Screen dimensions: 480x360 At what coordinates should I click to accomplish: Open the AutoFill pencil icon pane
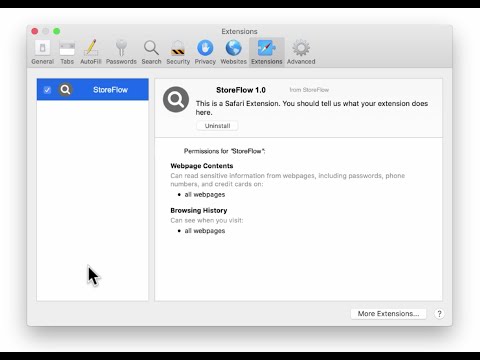tap(90, 52)
